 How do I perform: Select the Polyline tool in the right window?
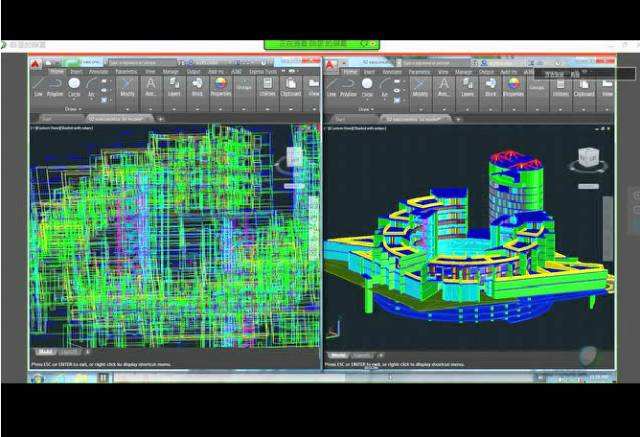click(348, 88)
